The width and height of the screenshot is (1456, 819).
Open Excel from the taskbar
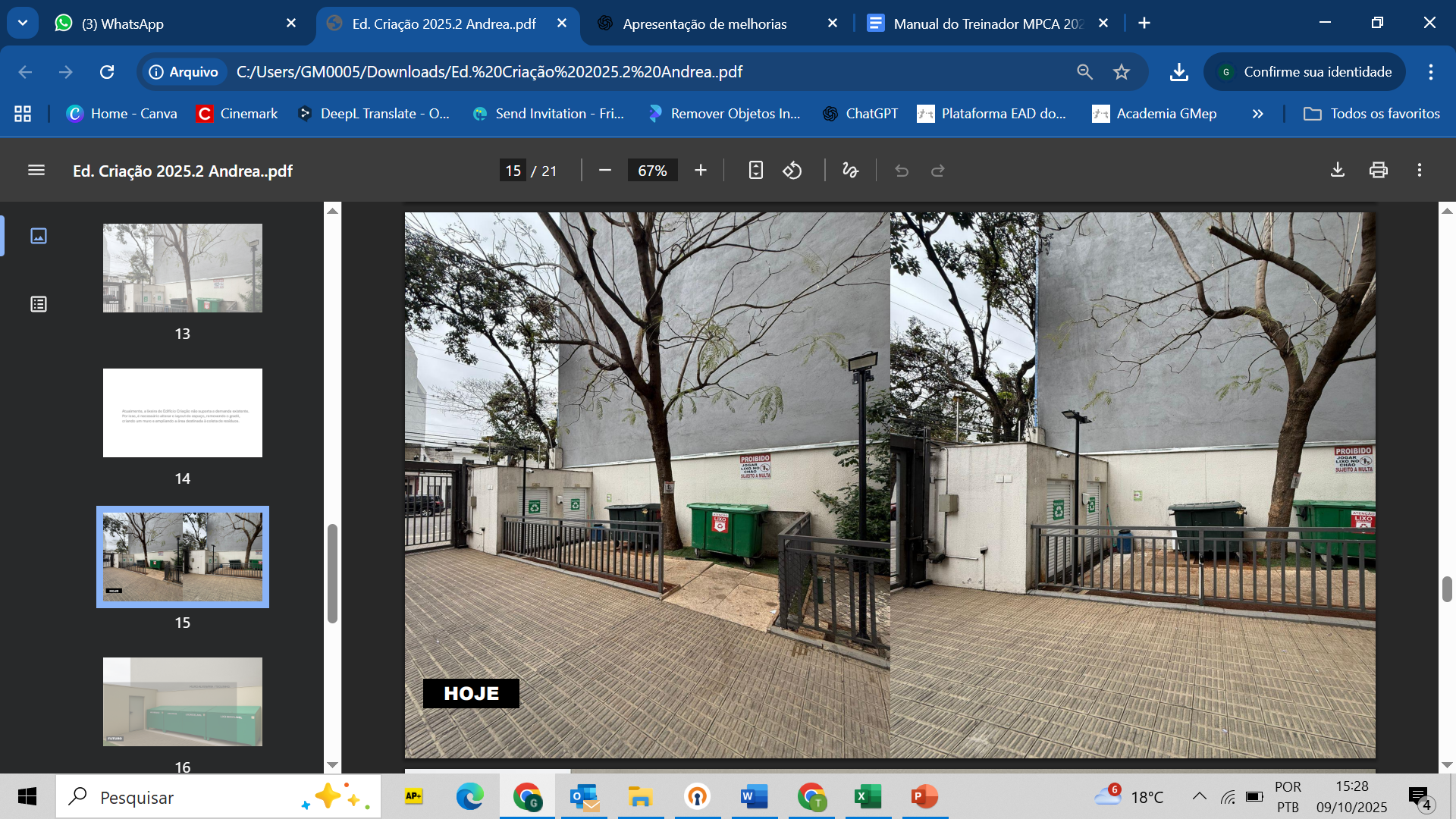click(x=868, y=797)
